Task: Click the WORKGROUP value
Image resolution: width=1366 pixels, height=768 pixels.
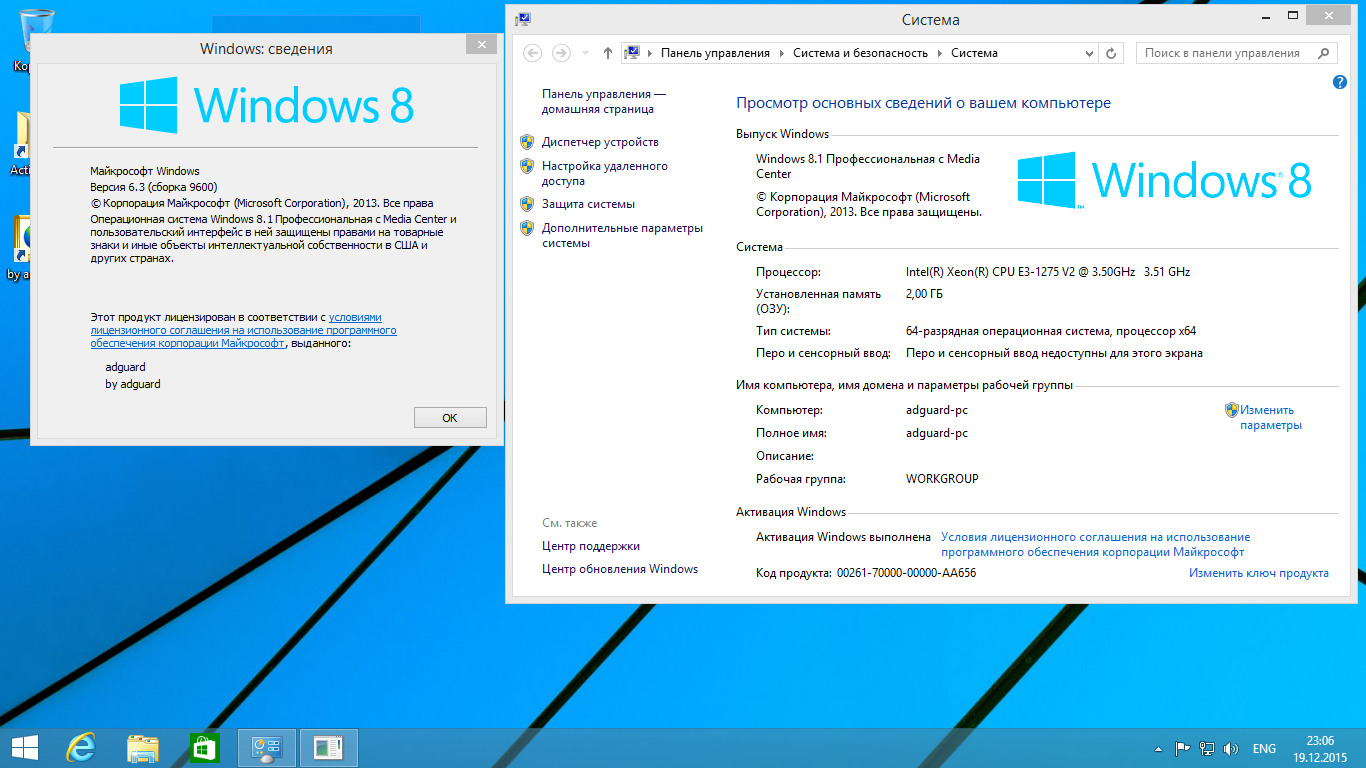Action: click(x=942, y=479)
